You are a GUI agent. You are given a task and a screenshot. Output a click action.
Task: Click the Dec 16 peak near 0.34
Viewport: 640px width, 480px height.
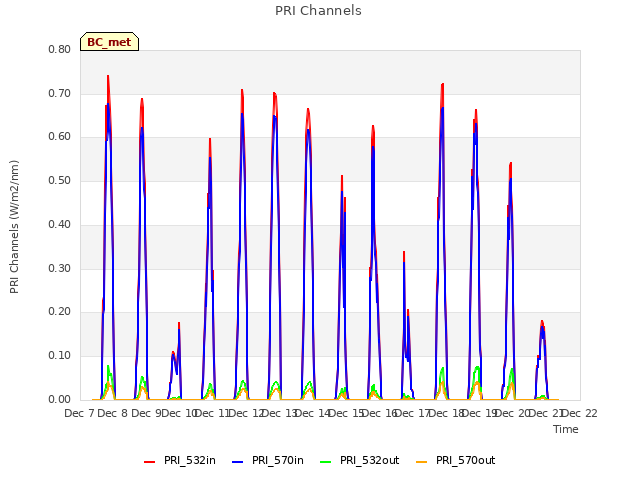404,252
